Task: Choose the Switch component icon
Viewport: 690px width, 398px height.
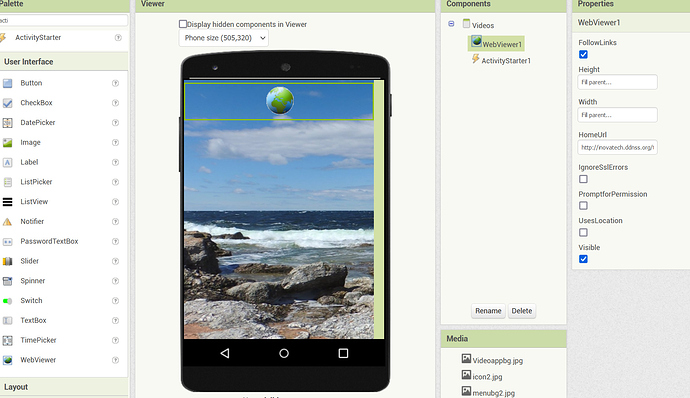Action: click(7, 301)
